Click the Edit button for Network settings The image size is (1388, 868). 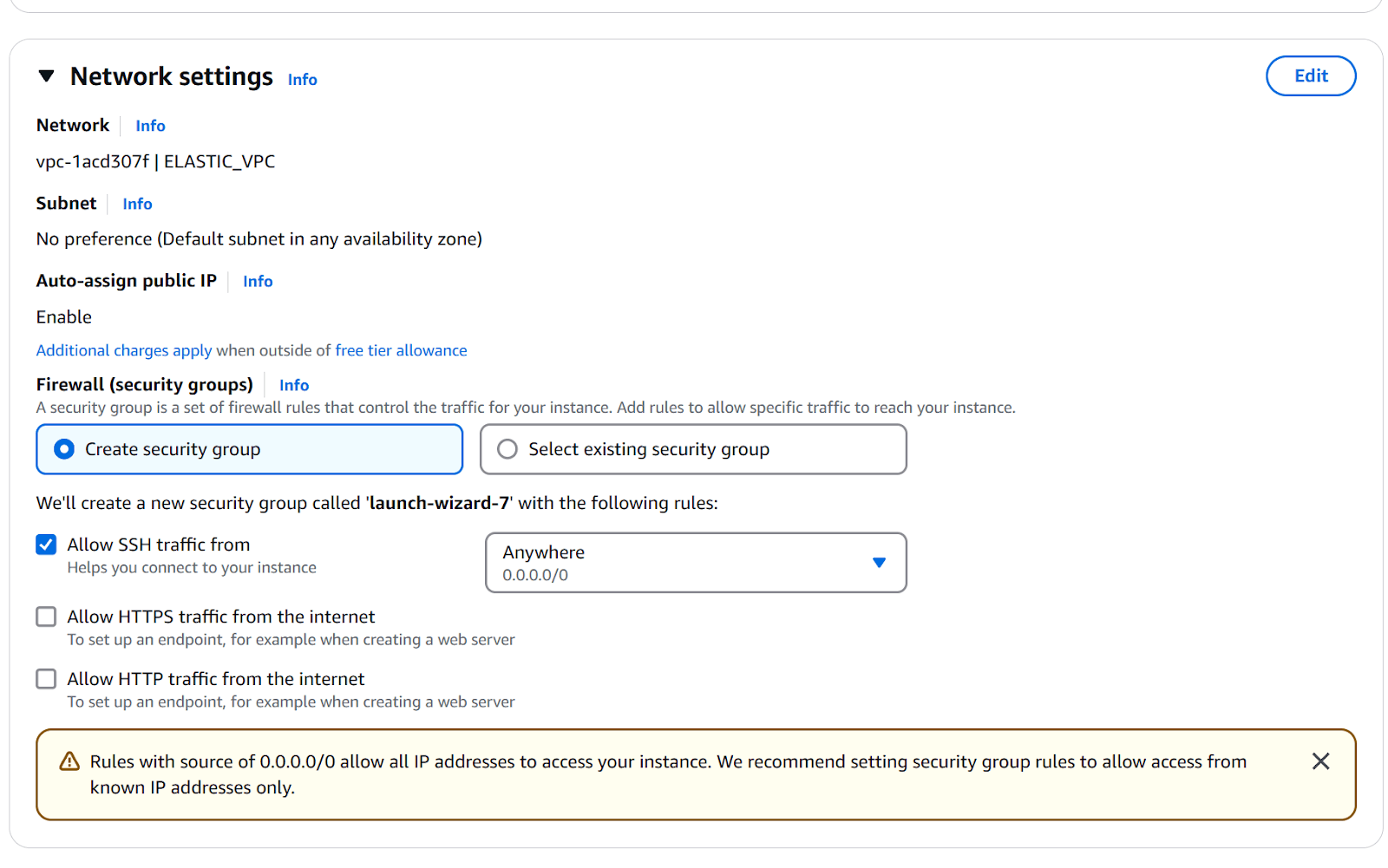1310,76
